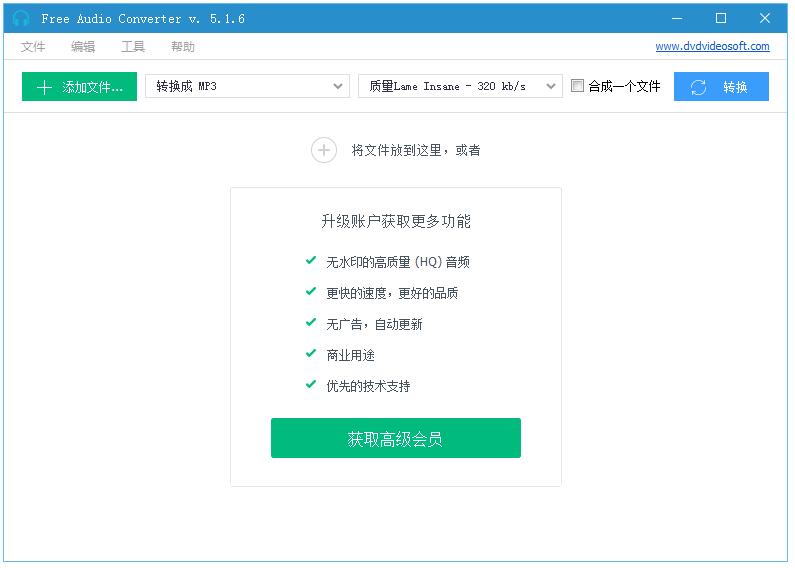The image size is (795, 568).
Task: Expand the 转换成 MP3 format dropdown
Action: [x=247, y=86]
